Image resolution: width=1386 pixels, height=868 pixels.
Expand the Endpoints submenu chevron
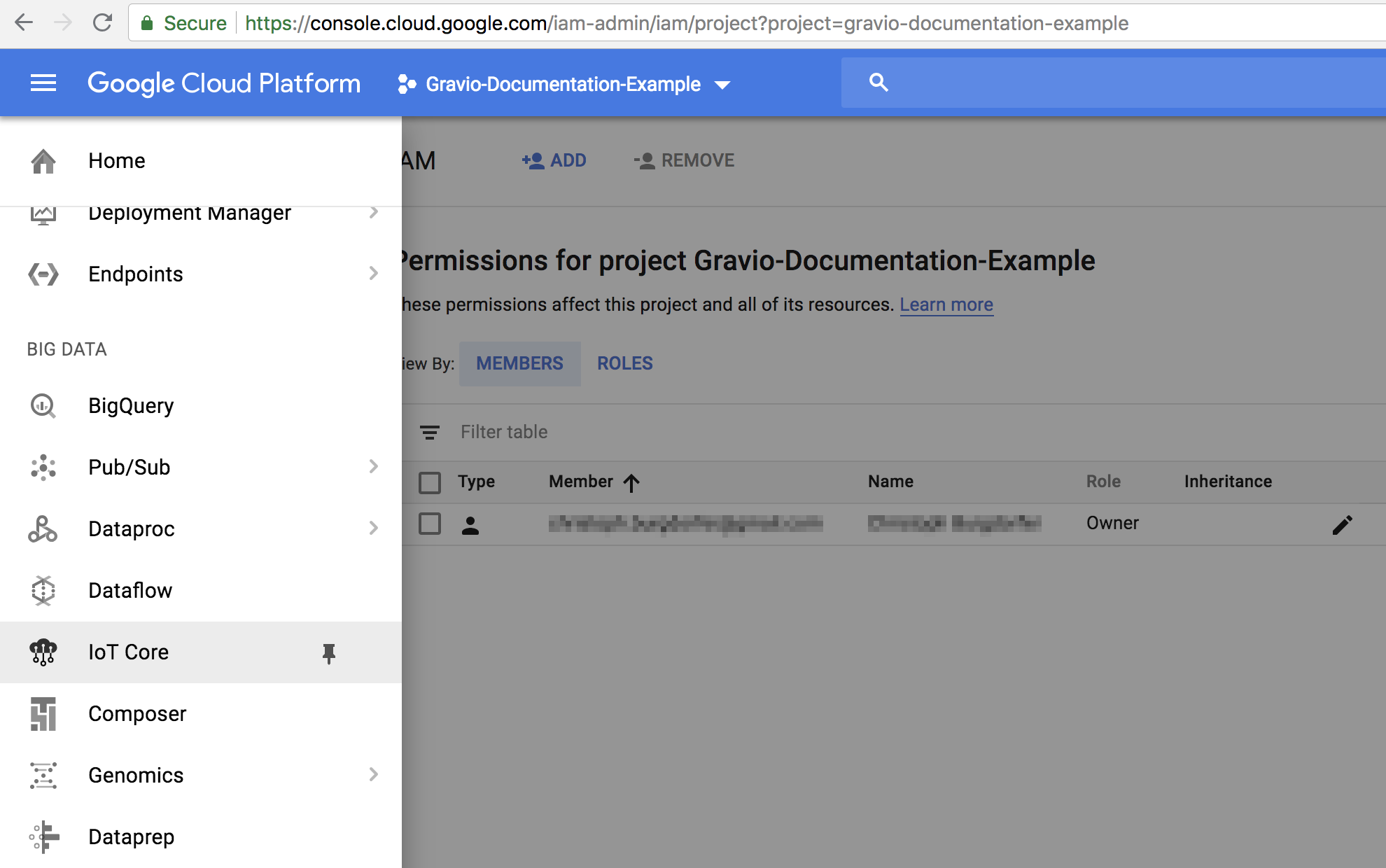click(374, 273)
